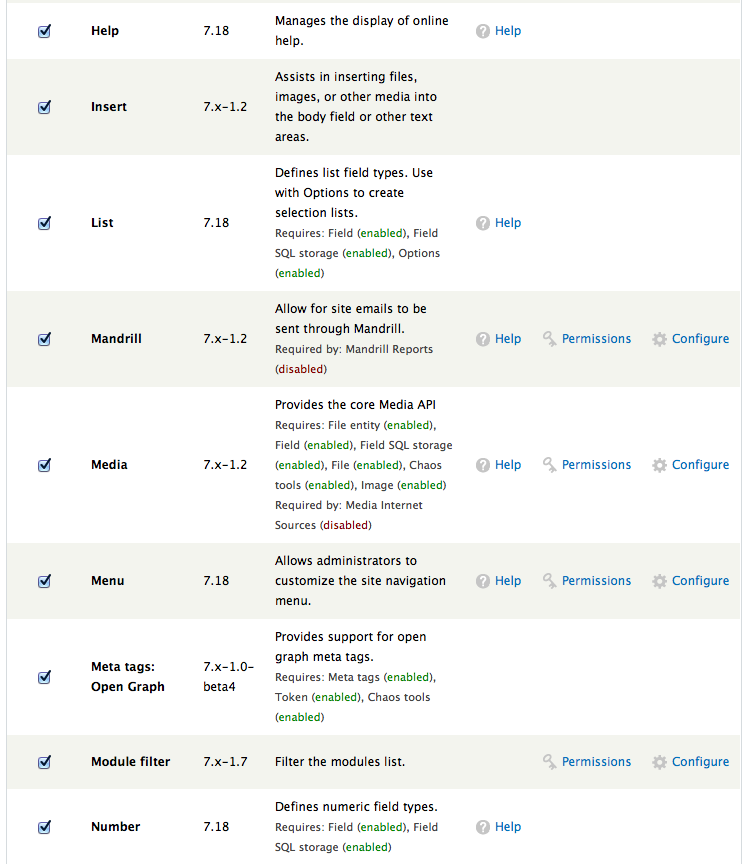Disable the Media module checkbox
The image size is (747, 864).
(x=44, y=465)
